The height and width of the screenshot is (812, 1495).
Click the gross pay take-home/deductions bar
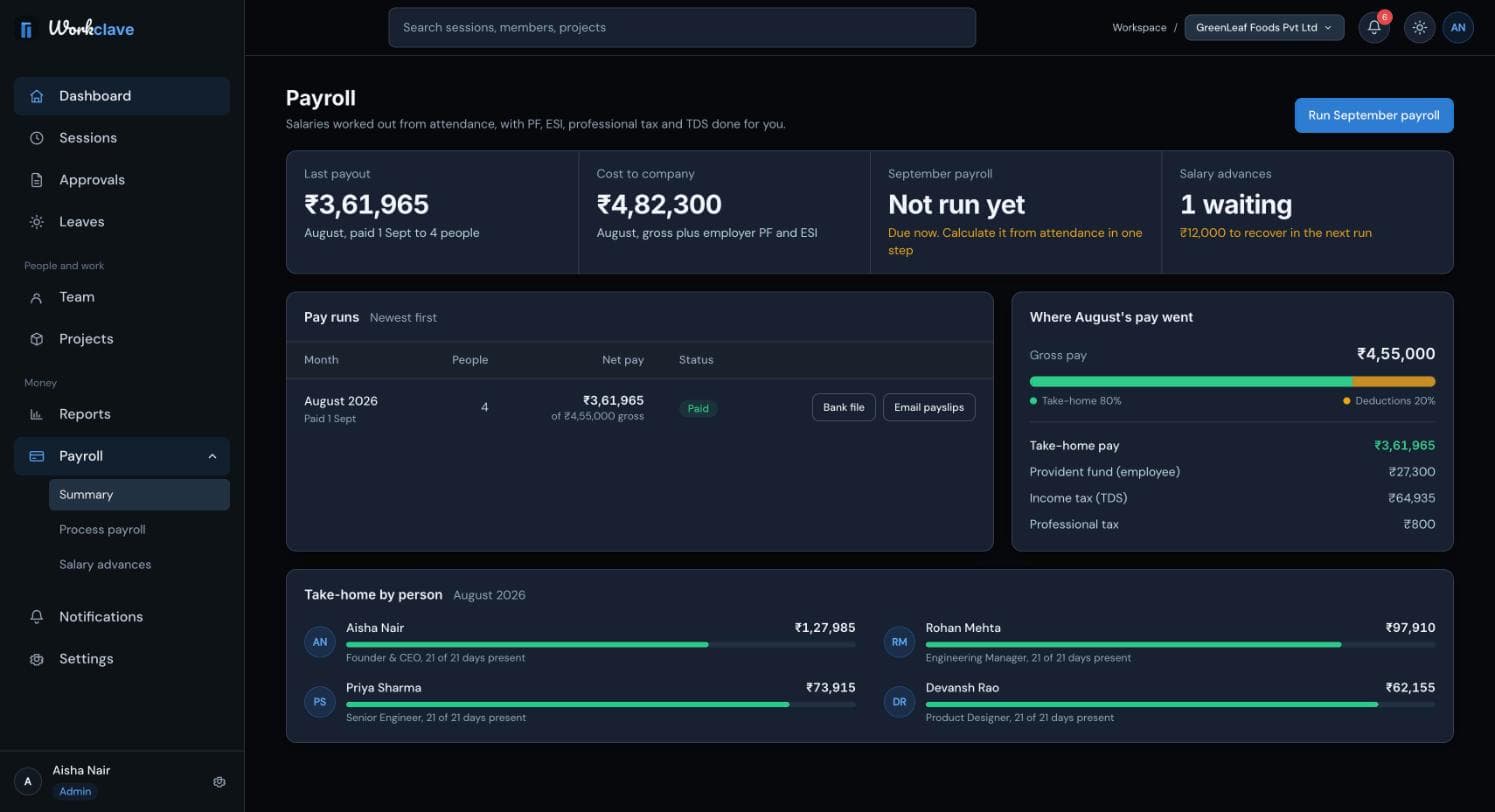[x=1232, y=381]
